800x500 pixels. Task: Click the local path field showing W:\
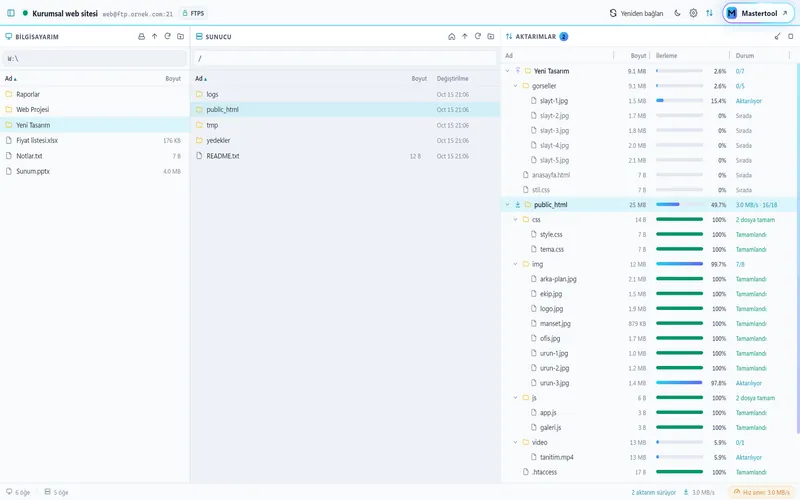[95, 59]
